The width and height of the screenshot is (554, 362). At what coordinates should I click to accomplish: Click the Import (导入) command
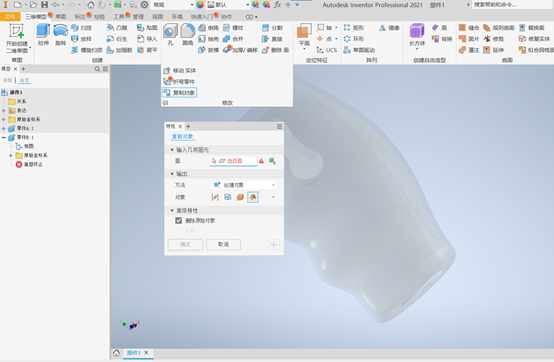pyautogui.click(x=147, y=39)
